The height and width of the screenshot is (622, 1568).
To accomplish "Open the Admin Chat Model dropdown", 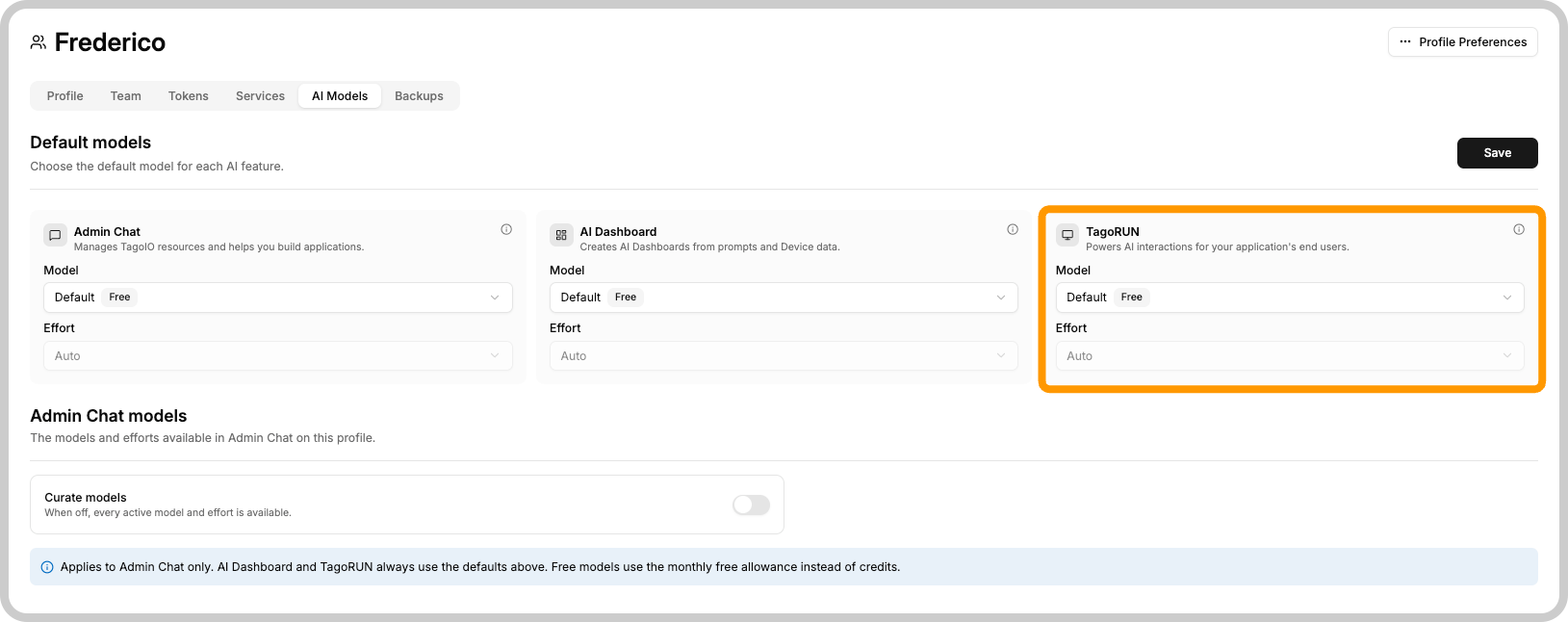I will coord(278,298).
